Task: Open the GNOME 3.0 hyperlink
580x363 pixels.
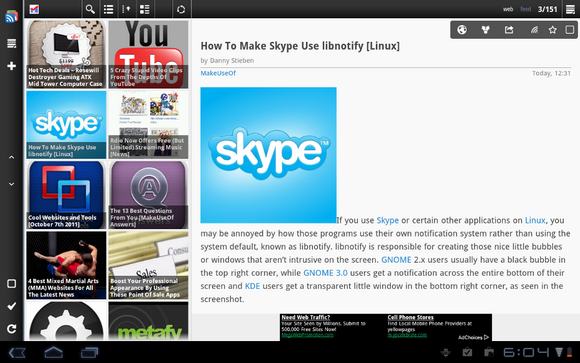Action: click(x=325, y=273)
